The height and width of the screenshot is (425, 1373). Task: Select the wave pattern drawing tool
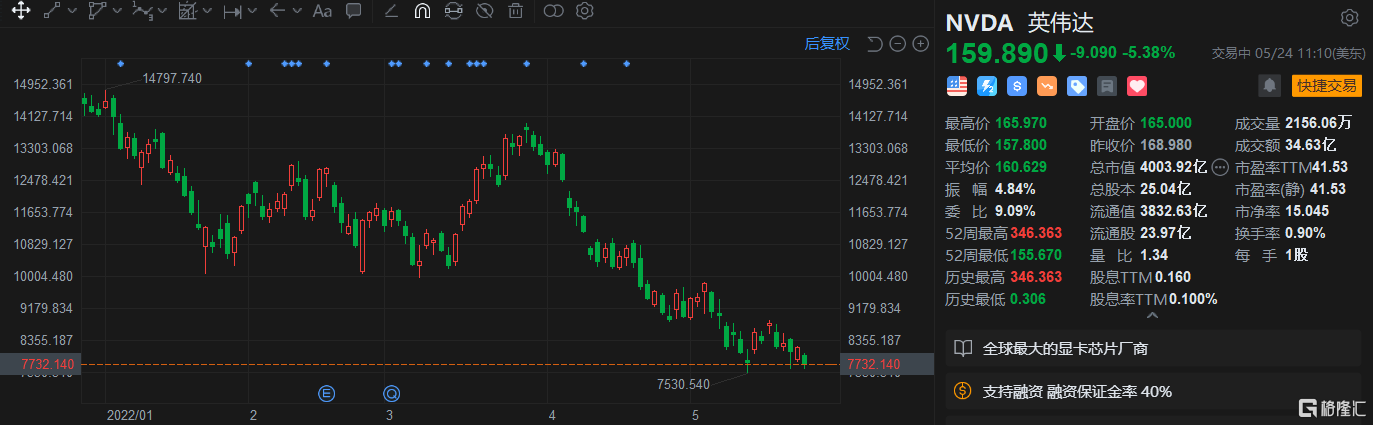[x=142, y=12]
